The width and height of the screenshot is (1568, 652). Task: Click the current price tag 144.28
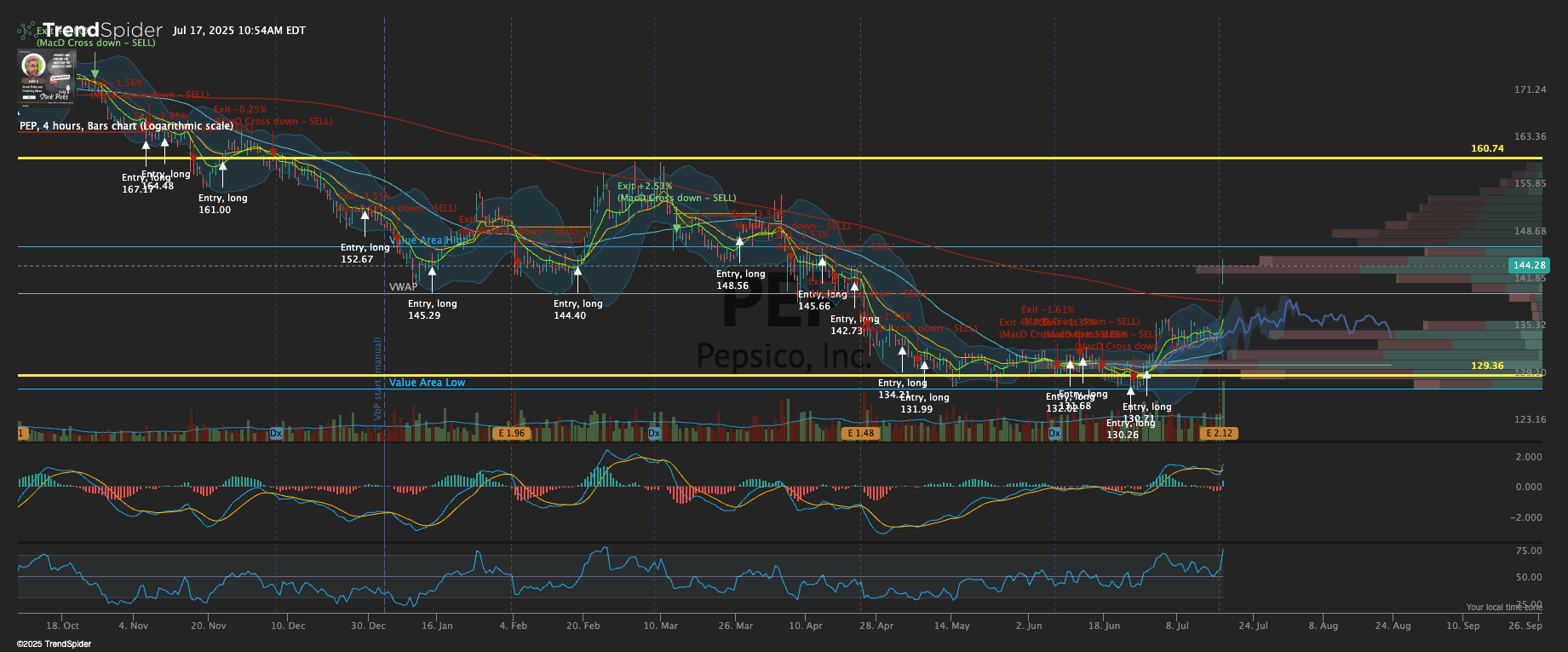point(1528,265)
